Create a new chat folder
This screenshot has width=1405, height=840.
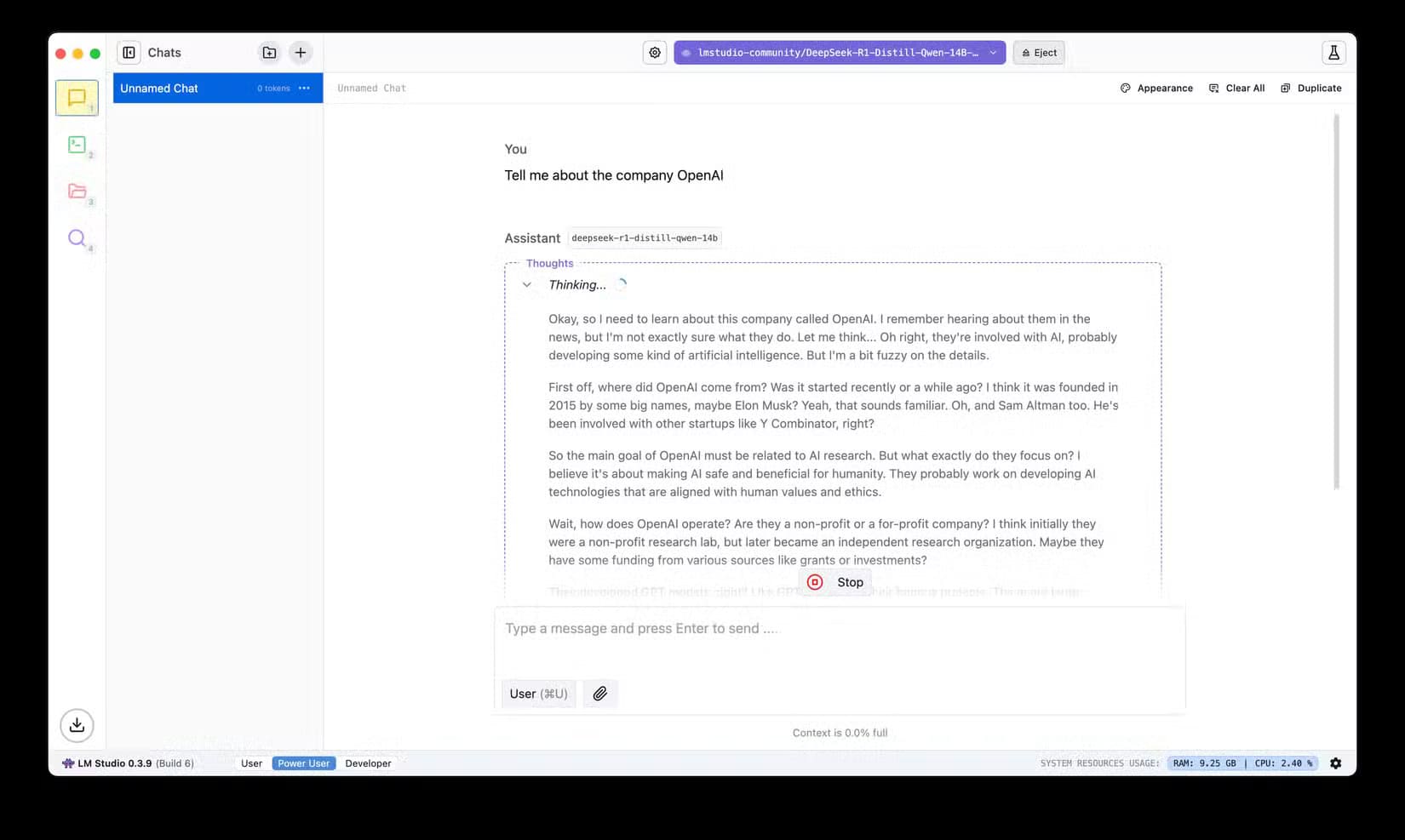pyautogui.click(x=269, y=53)
